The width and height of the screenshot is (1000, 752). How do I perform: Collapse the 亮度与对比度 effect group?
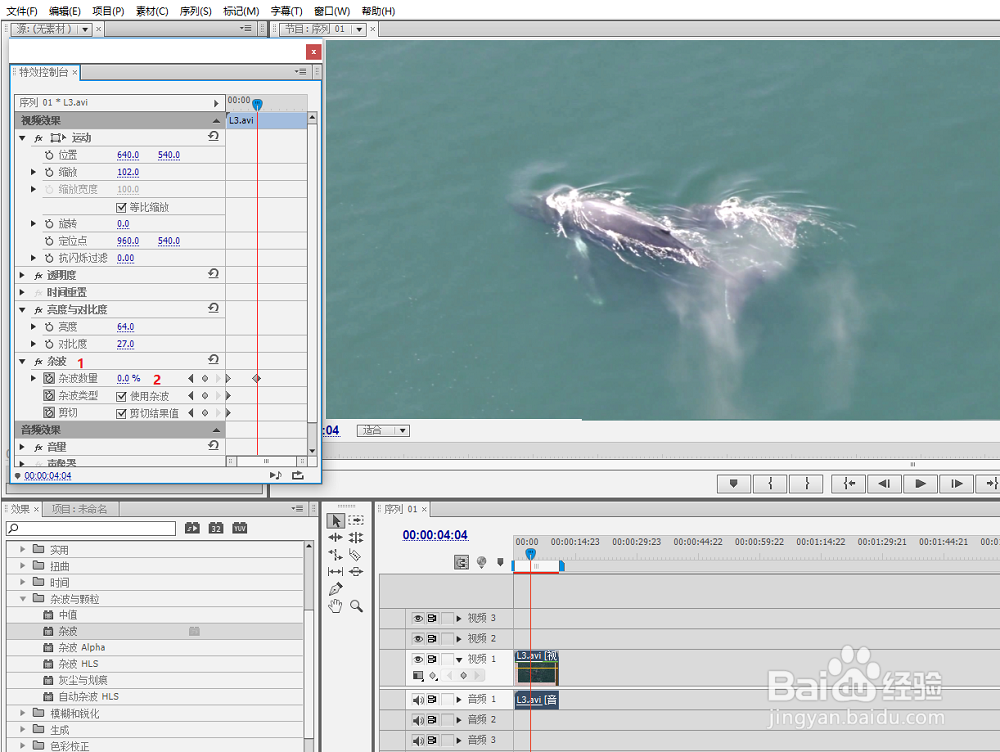22,309
